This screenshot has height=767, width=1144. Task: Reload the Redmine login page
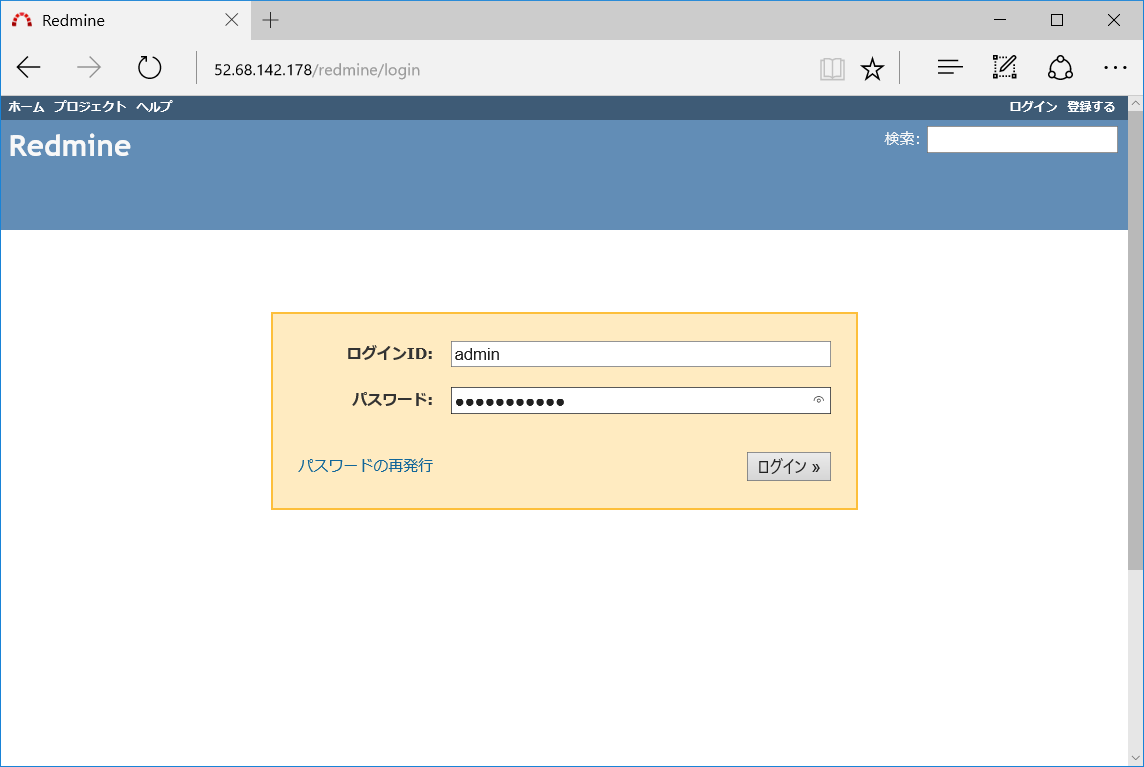pyautogui.click(x=148, y=67)
